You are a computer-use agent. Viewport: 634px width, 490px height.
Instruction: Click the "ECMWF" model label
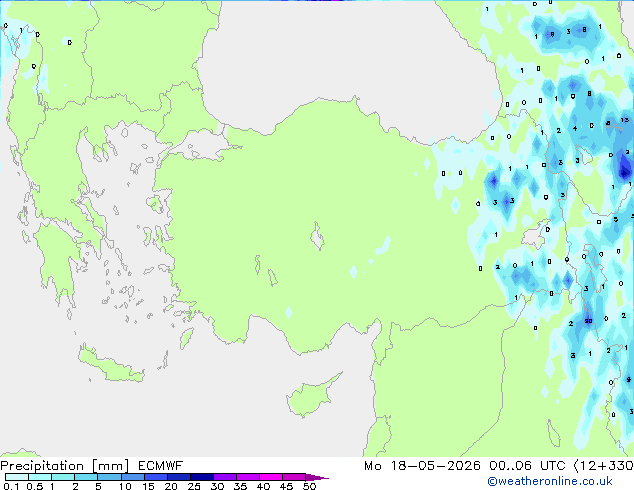tap(161, 466)
